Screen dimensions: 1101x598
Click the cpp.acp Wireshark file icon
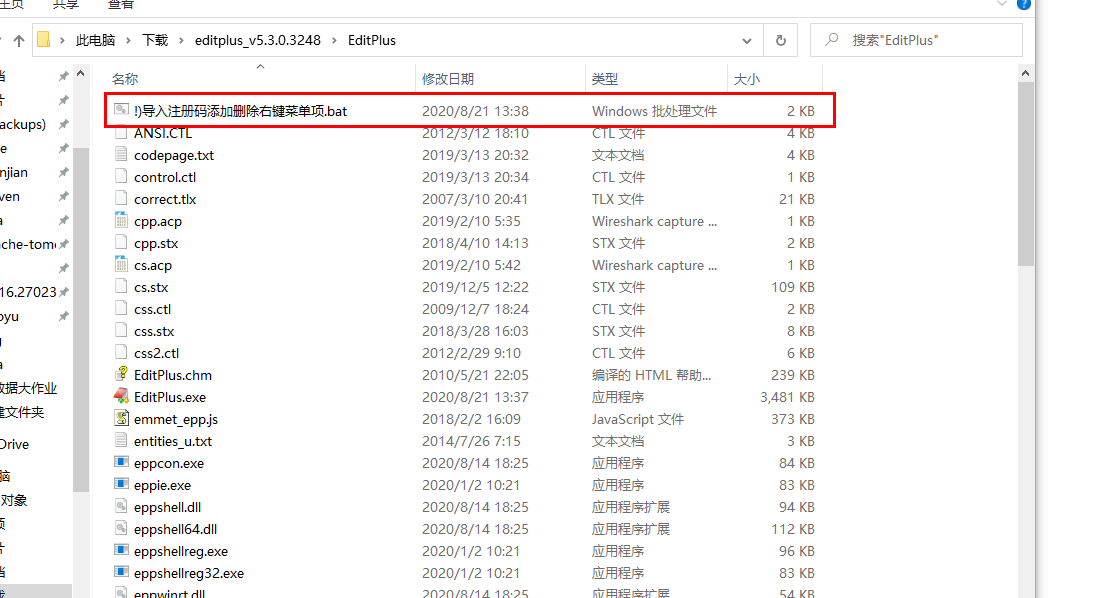coord(121,220)
